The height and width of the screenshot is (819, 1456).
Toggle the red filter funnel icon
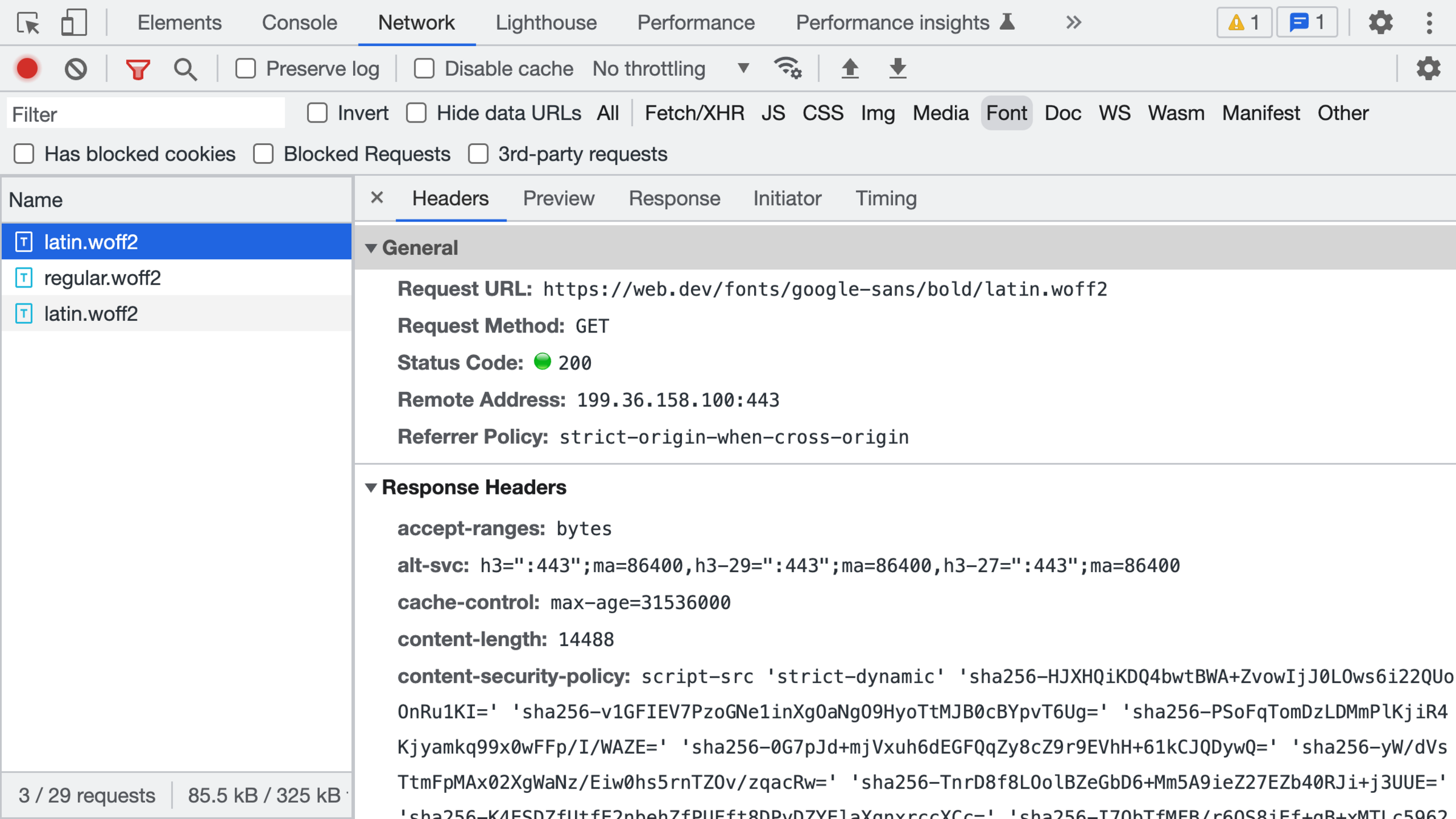(138, 69)
